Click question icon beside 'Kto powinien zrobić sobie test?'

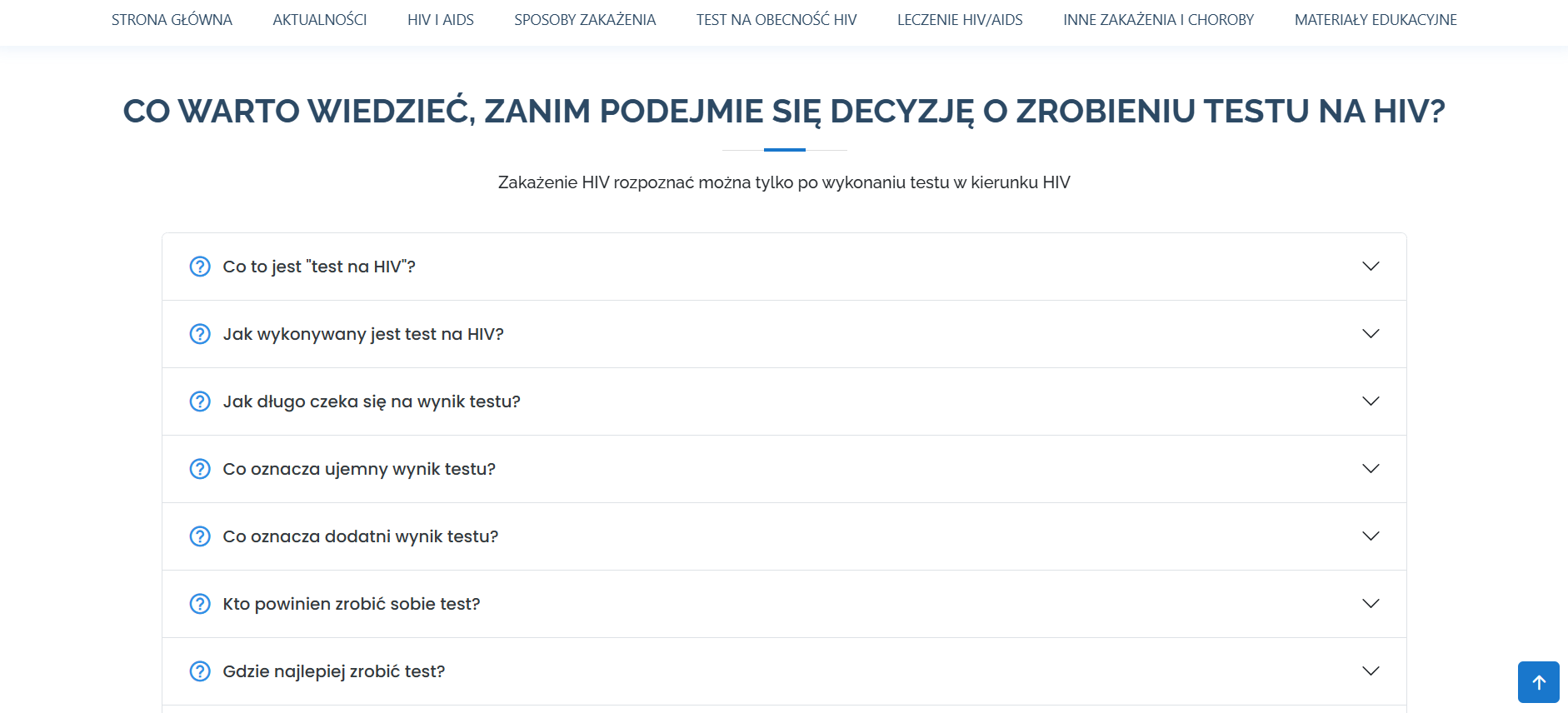[200, 604]
